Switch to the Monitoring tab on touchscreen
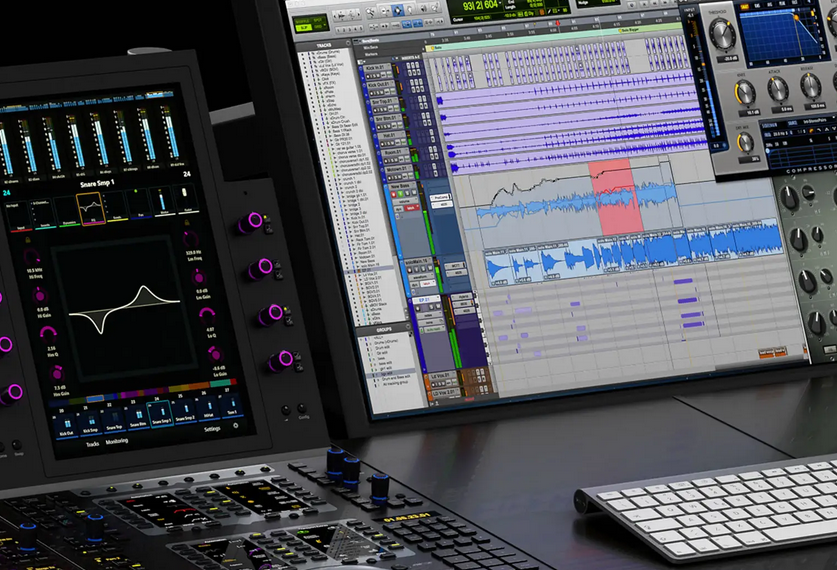This screenshot has height=570, width=837. click(116, 441)
